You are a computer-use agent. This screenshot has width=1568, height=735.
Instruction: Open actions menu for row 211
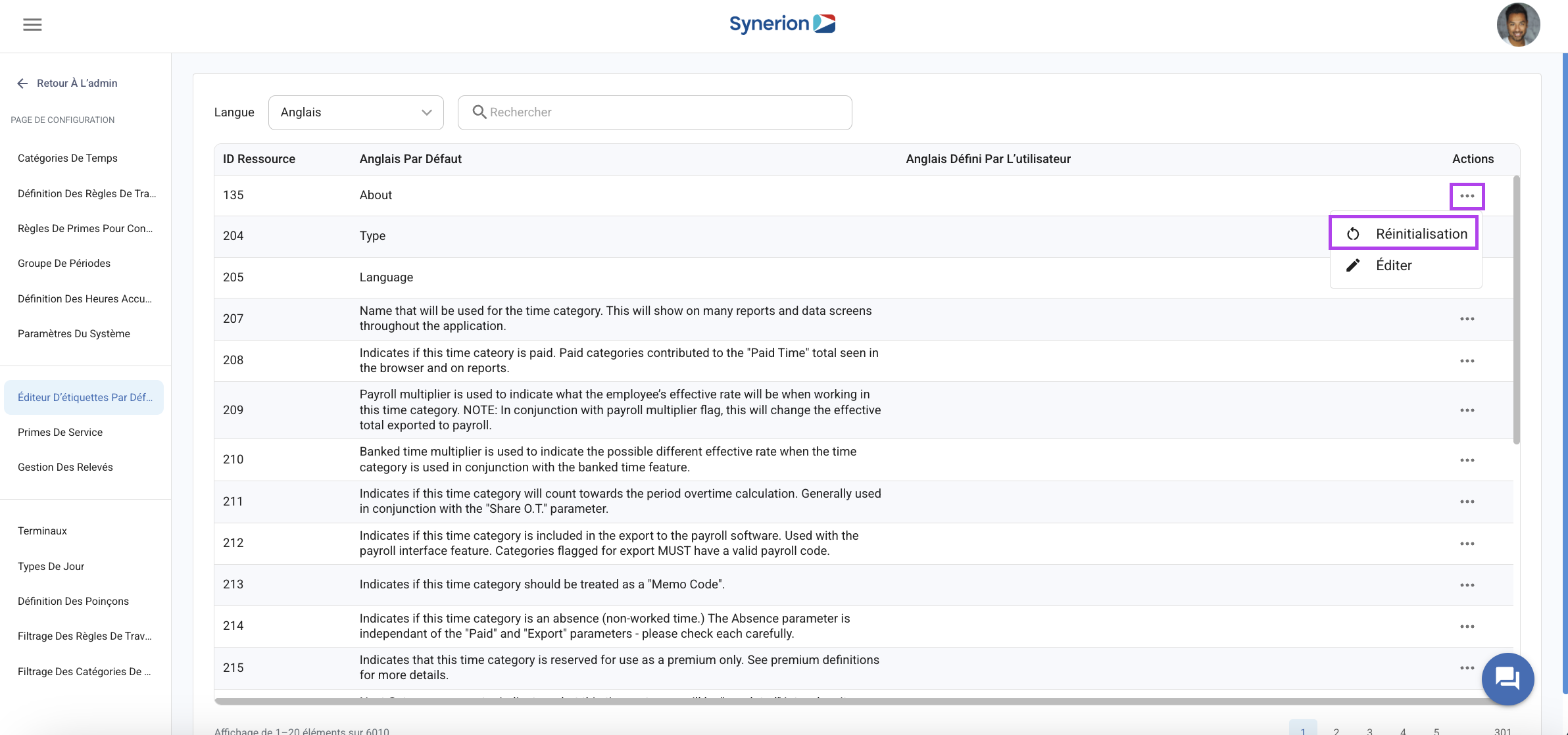pyautogui.click(x=1467, y=502)
